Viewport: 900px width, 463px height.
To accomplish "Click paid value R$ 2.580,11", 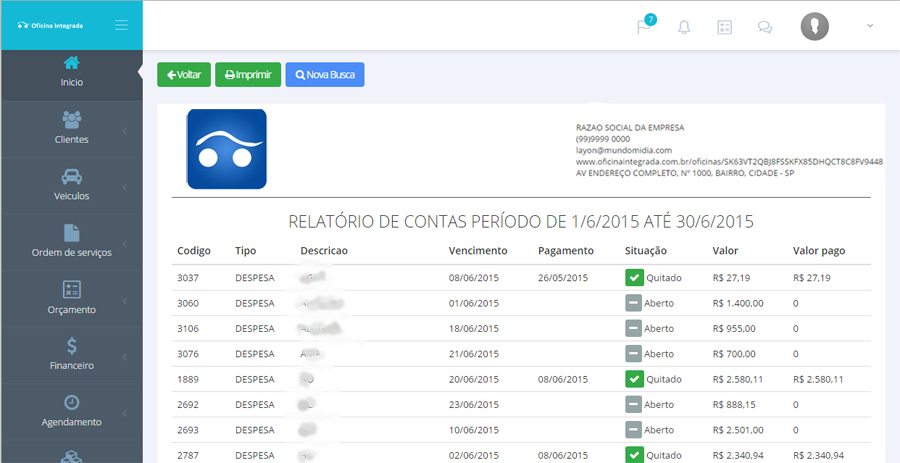I will (x=818, y=379).
